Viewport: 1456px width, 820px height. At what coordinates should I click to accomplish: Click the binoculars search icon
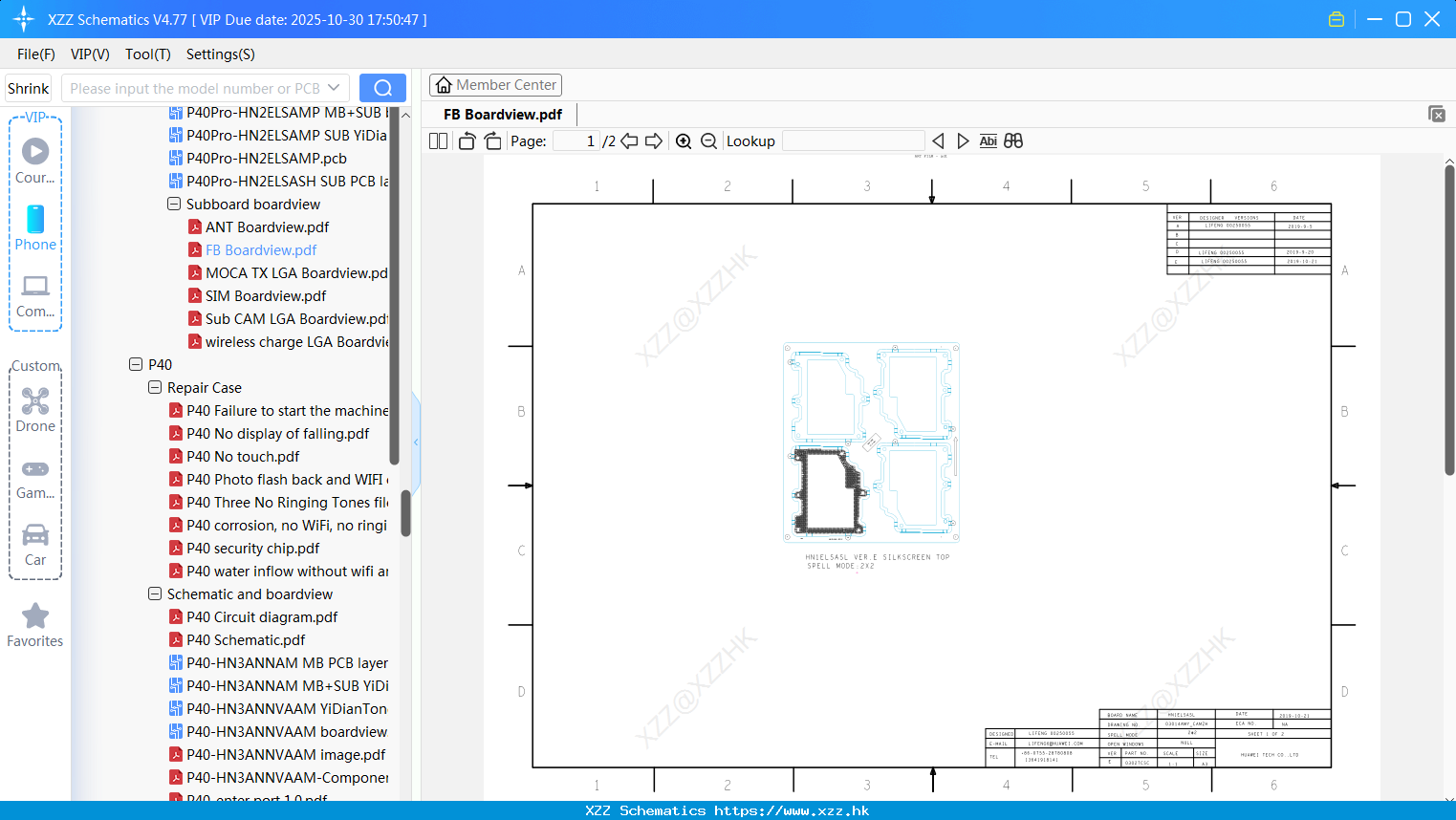click(x=1013, y=140)
